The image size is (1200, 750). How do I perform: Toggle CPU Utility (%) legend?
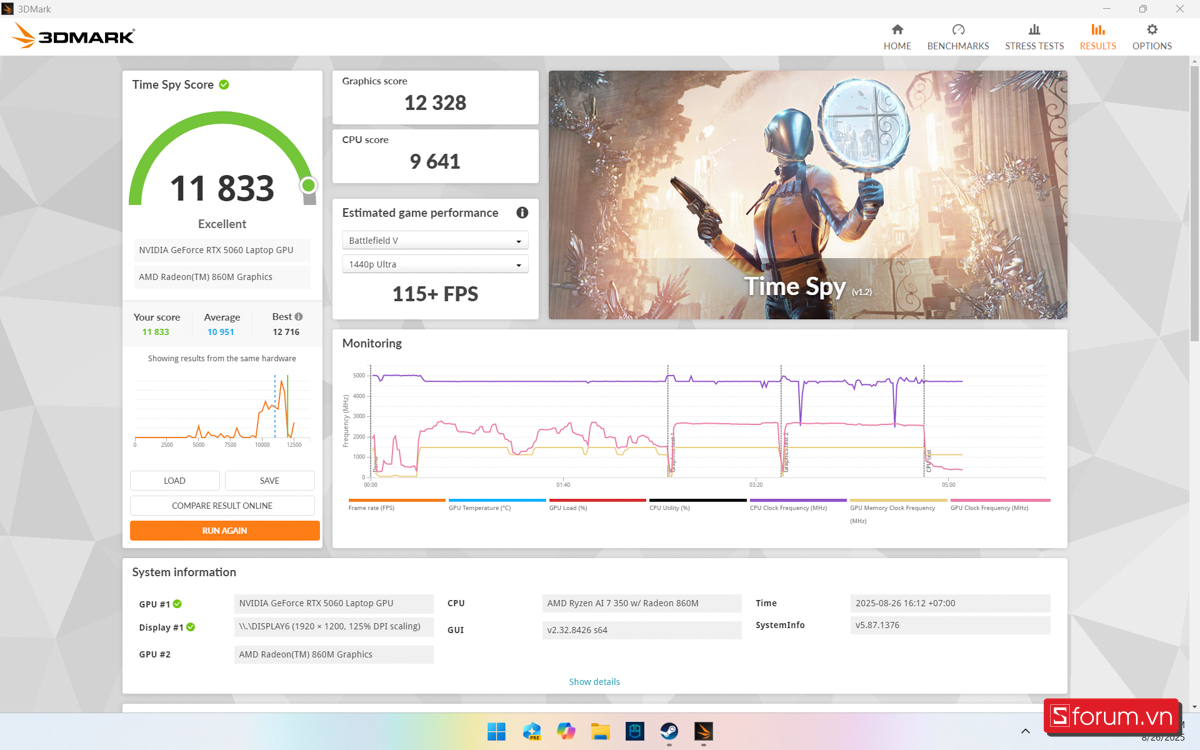698,505
